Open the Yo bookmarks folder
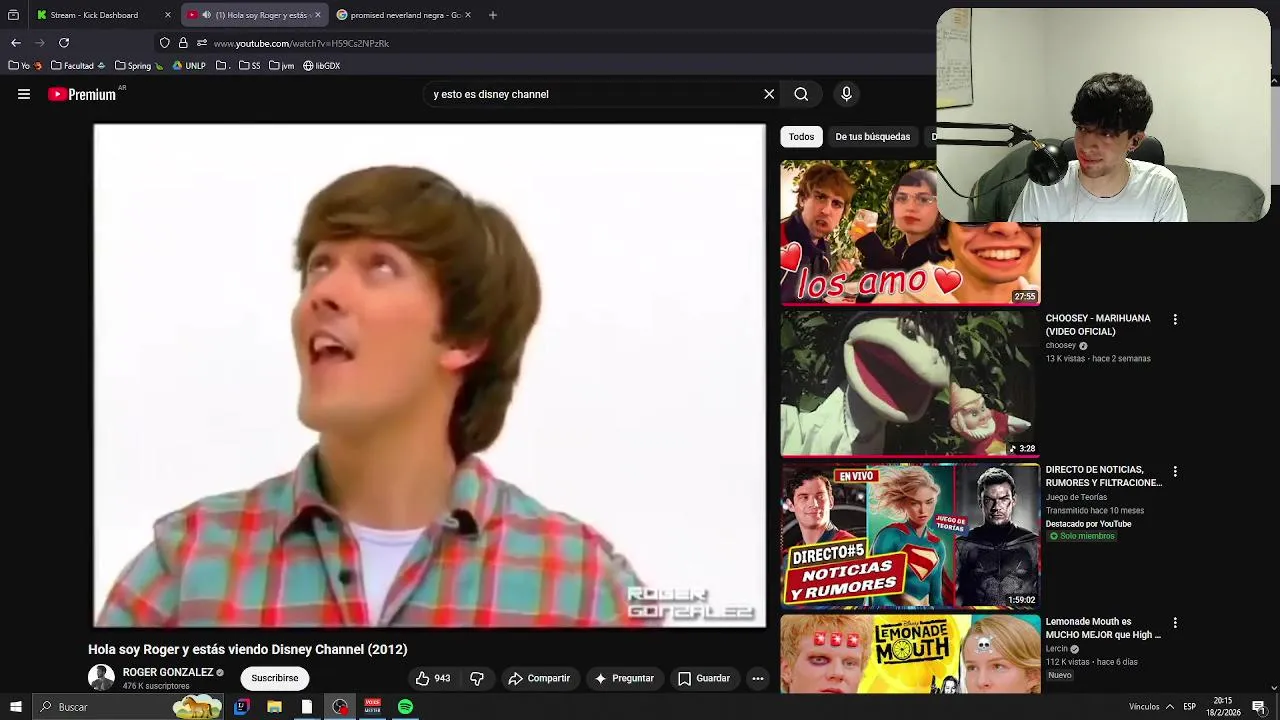 click(24, 66)
